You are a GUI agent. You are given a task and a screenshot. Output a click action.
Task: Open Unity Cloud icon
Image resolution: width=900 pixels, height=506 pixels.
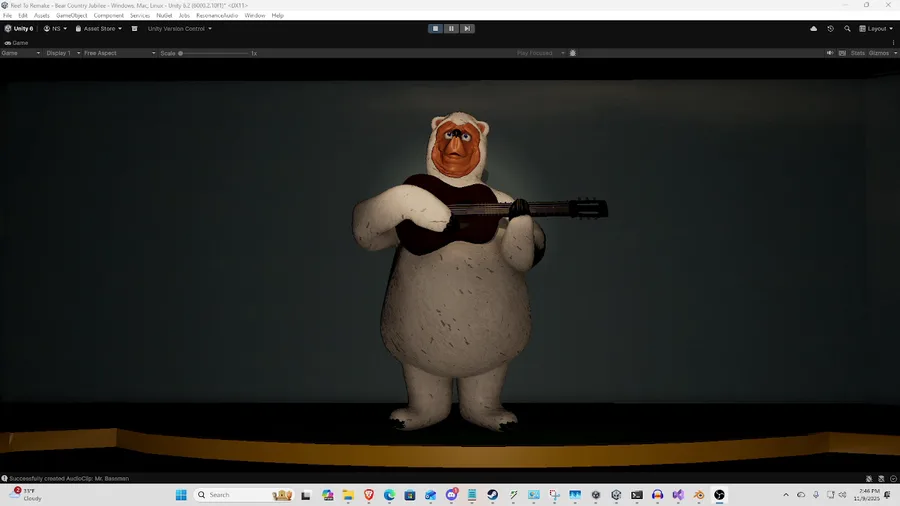pyautogui.click(x=813, y=29)
